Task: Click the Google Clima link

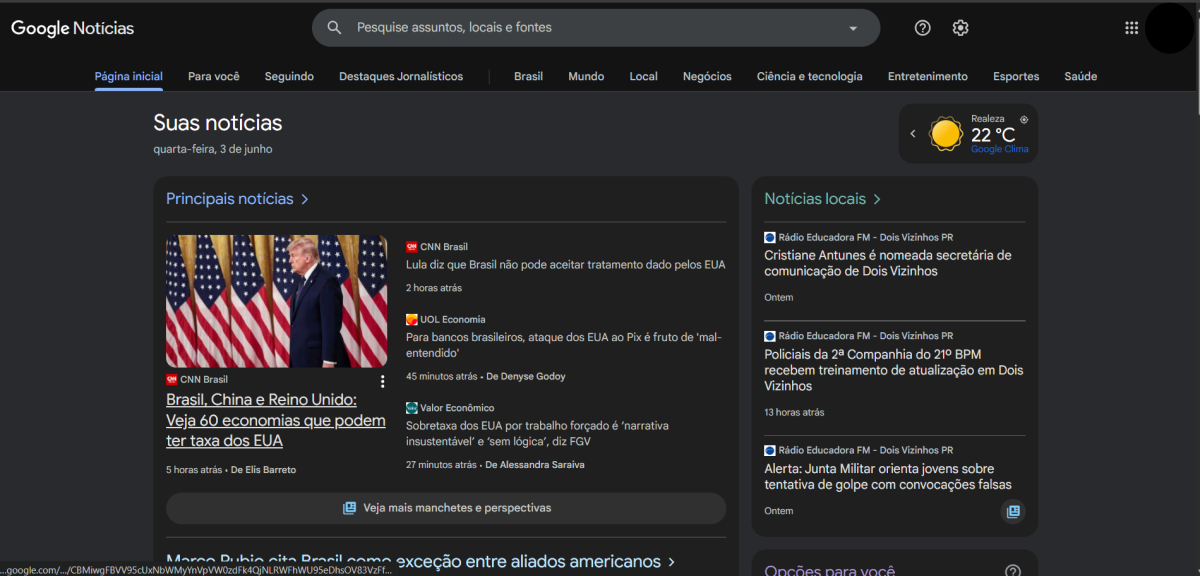Action: pos(999,149)
